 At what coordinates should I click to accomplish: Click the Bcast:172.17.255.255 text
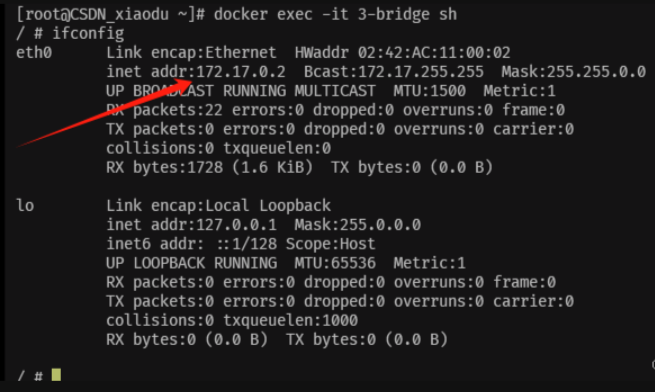click(x=394, y=71)
